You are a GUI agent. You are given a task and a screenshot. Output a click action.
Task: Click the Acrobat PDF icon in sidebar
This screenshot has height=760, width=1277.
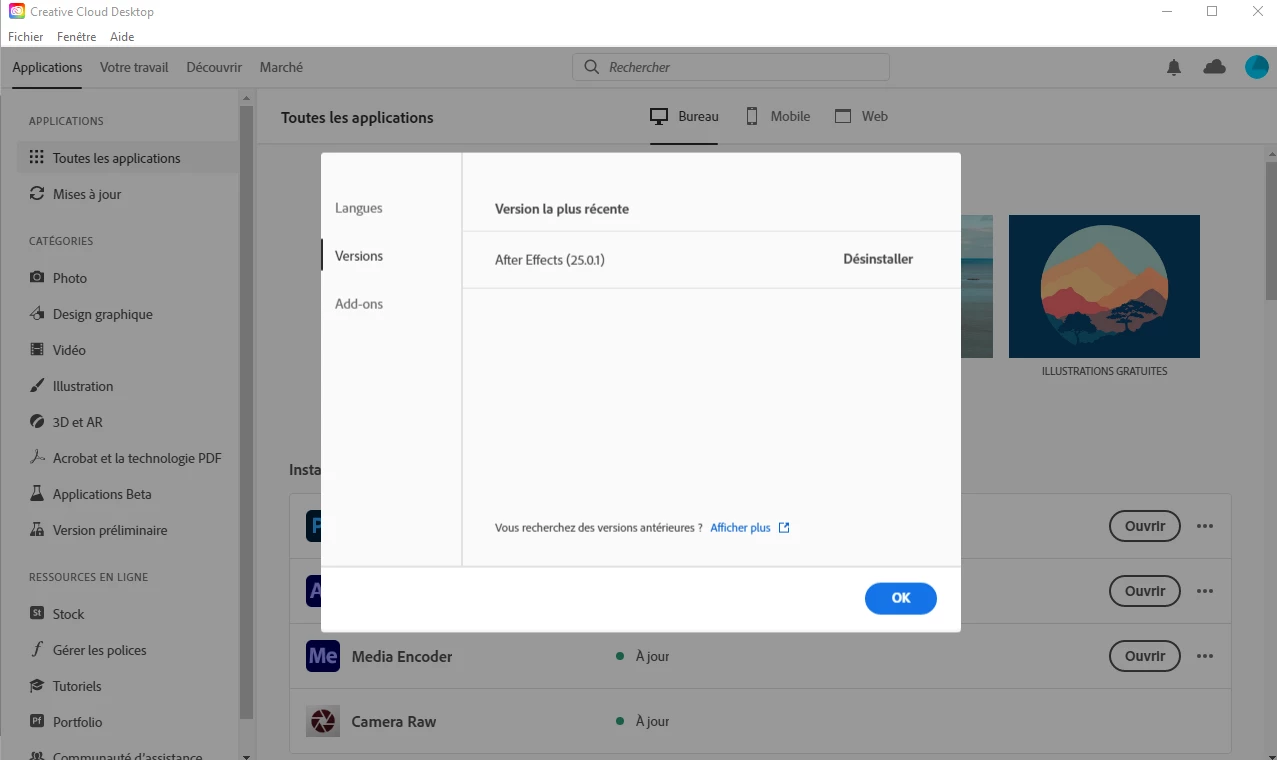(37, 458)
